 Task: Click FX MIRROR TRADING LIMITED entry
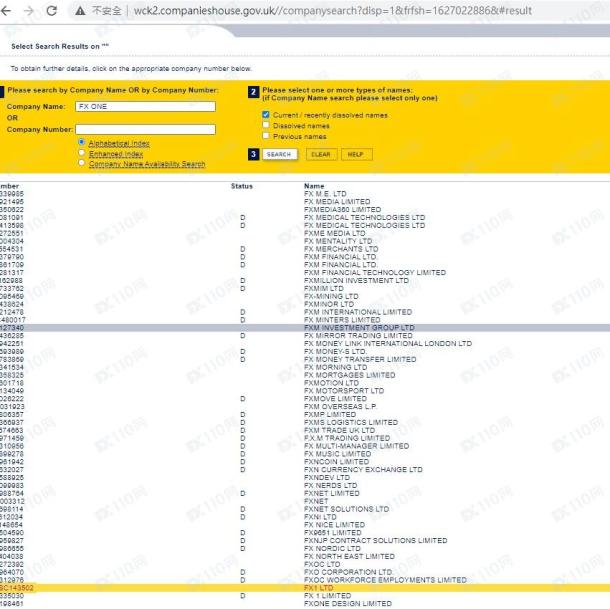tap(358, 336)
